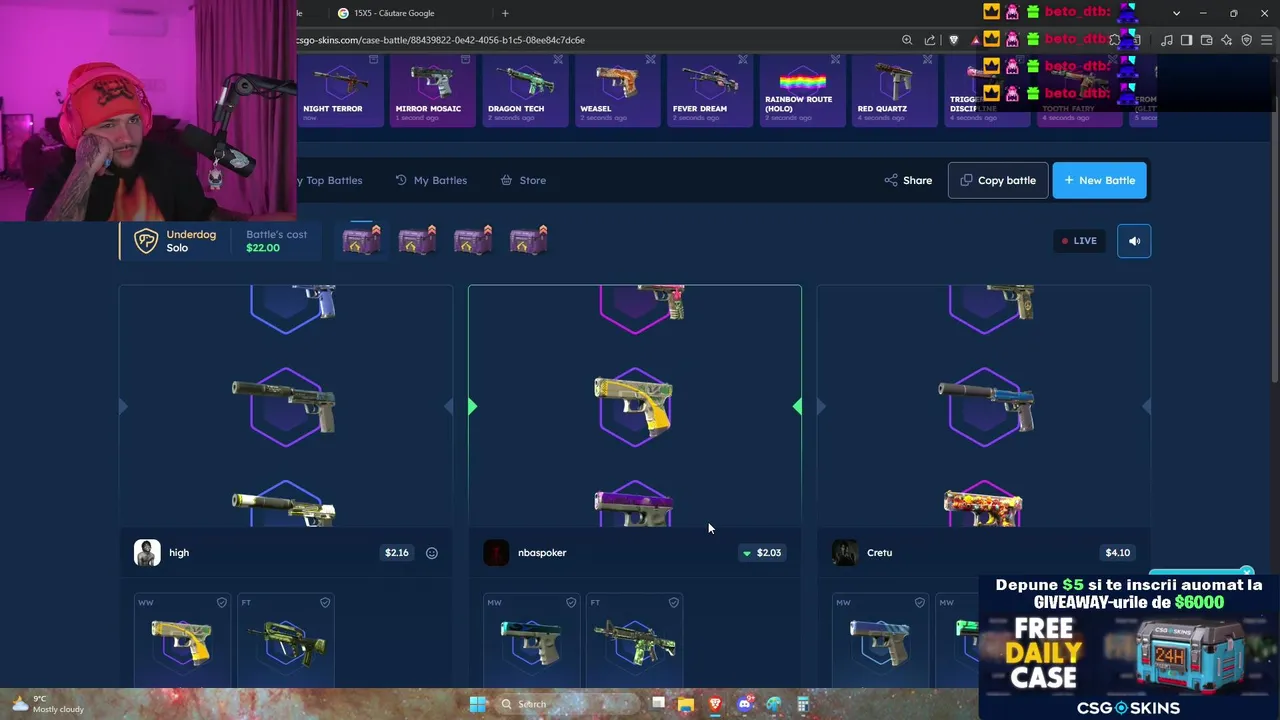Click high's $2.16 total
This screenshot has height=720, width=1280.
tap(396, 553)
